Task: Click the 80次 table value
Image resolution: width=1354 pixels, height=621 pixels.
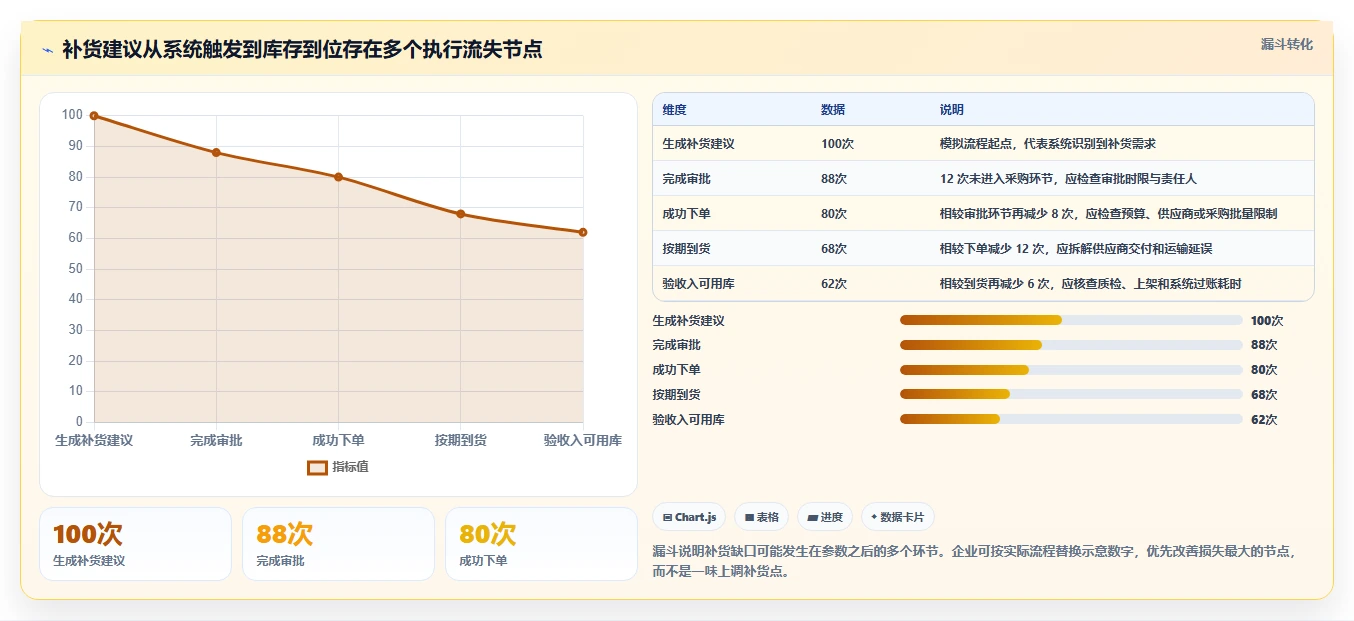Action: coord(834,214)
